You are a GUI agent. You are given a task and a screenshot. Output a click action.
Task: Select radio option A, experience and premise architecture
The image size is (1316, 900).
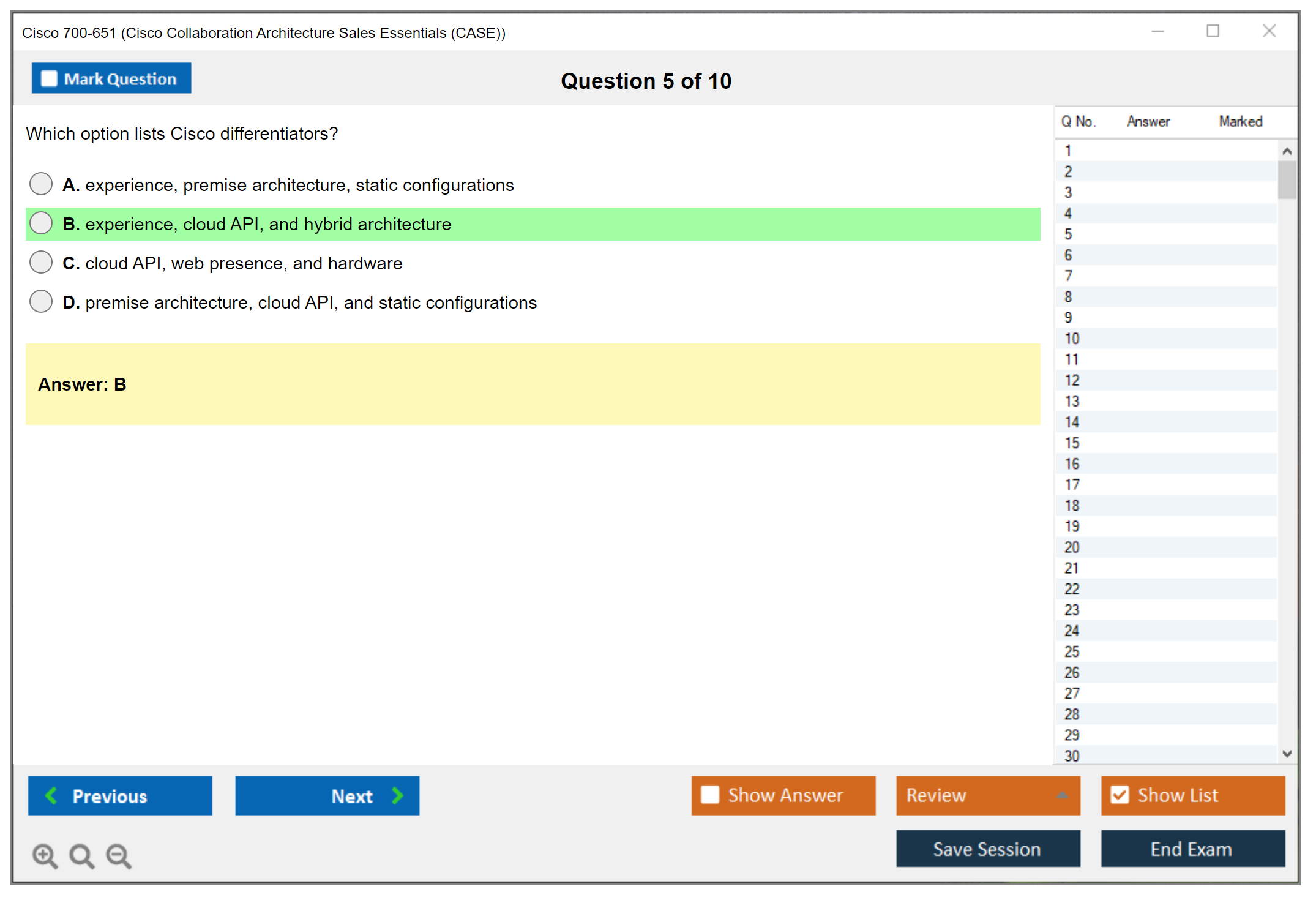[x=41, y=184]
